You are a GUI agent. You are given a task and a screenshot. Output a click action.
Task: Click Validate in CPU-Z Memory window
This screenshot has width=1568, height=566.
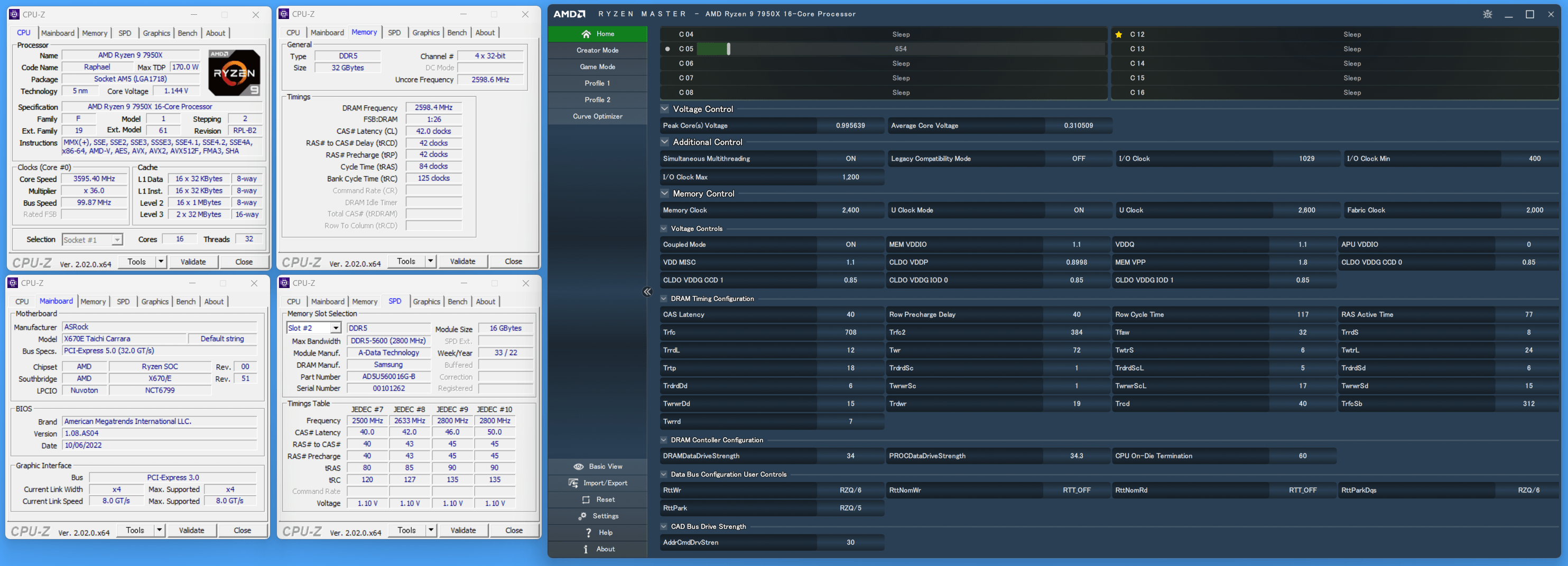462,261
